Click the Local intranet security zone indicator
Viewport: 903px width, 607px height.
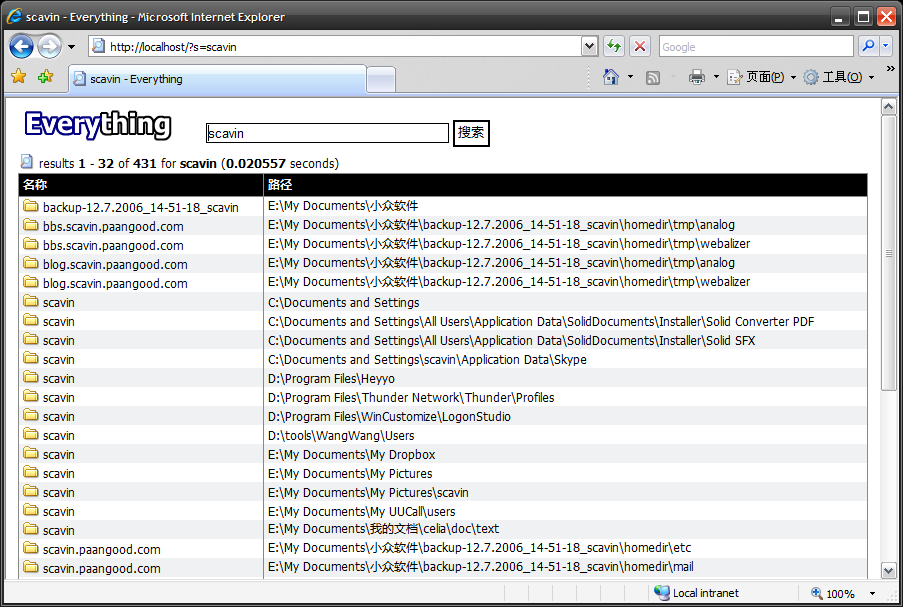click(x=696, y=593)
